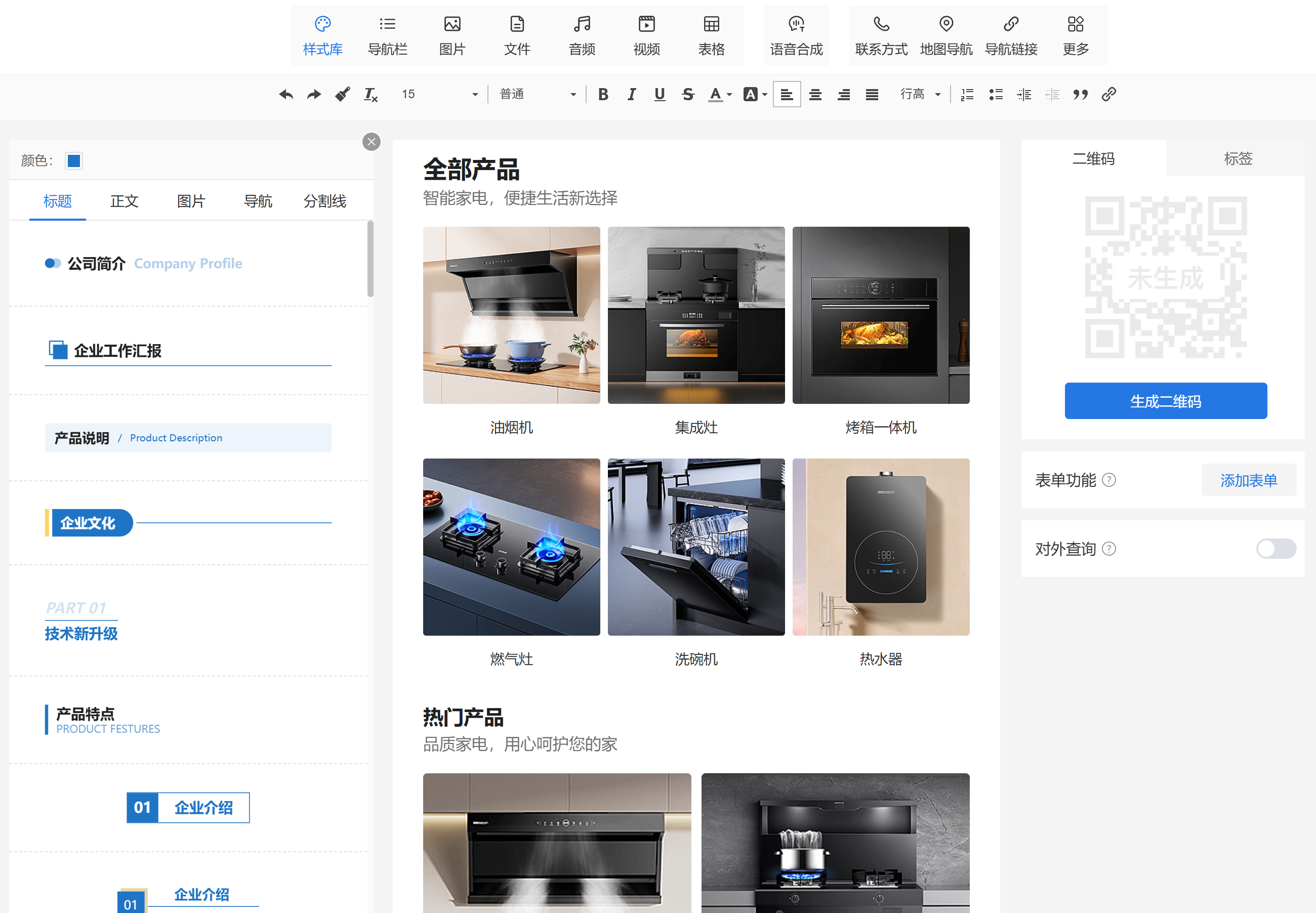1316x913 pixels.
Task: Insert a block quote
Action: (x=1080, y=95)
